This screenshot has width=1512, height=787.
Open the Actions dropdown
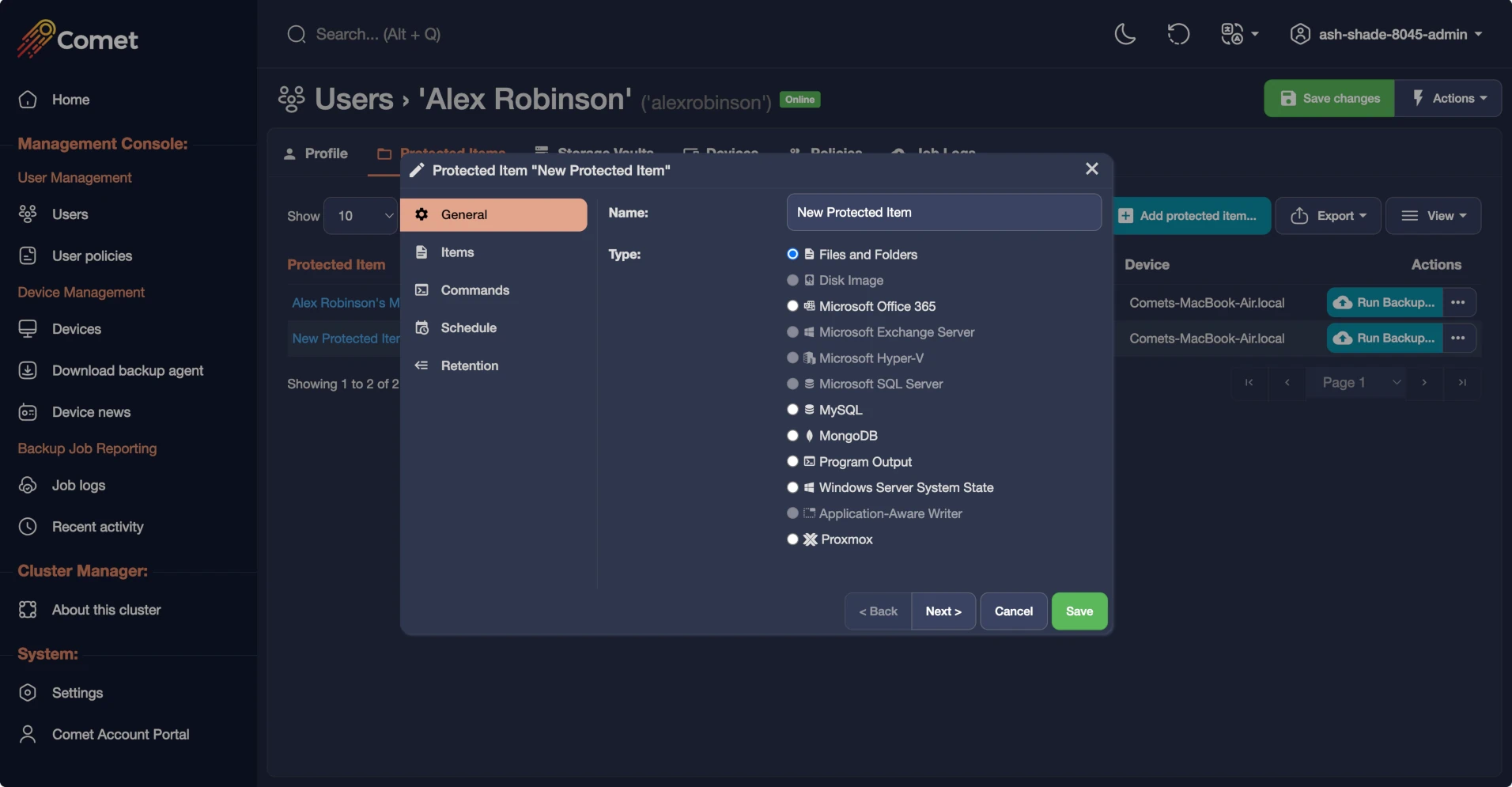[x=1449, y=98]
